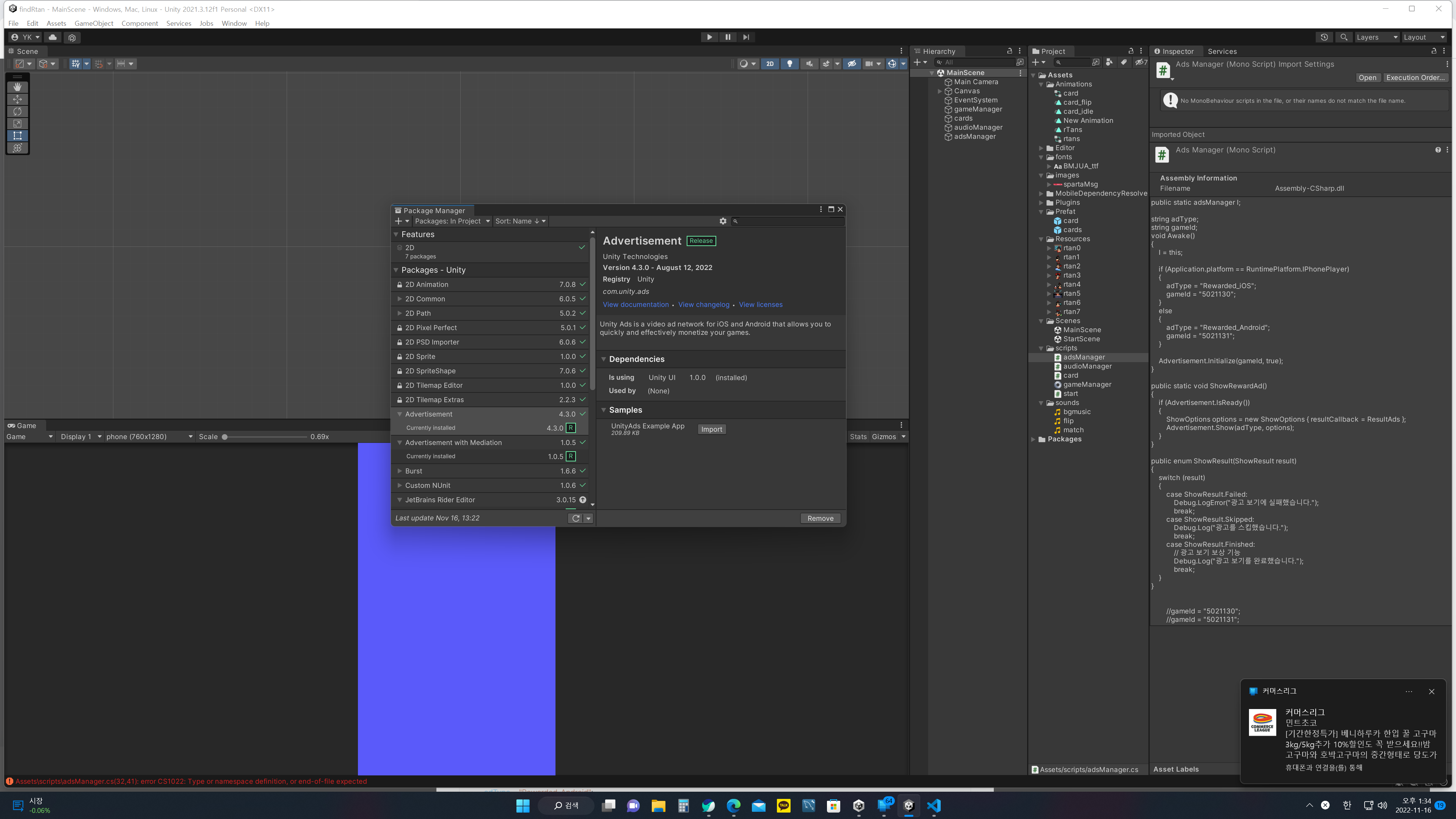The height and width of the screenshot is (819, 1456).
Task: Toggle Inspector lock
Action: tap(1434, 51)
